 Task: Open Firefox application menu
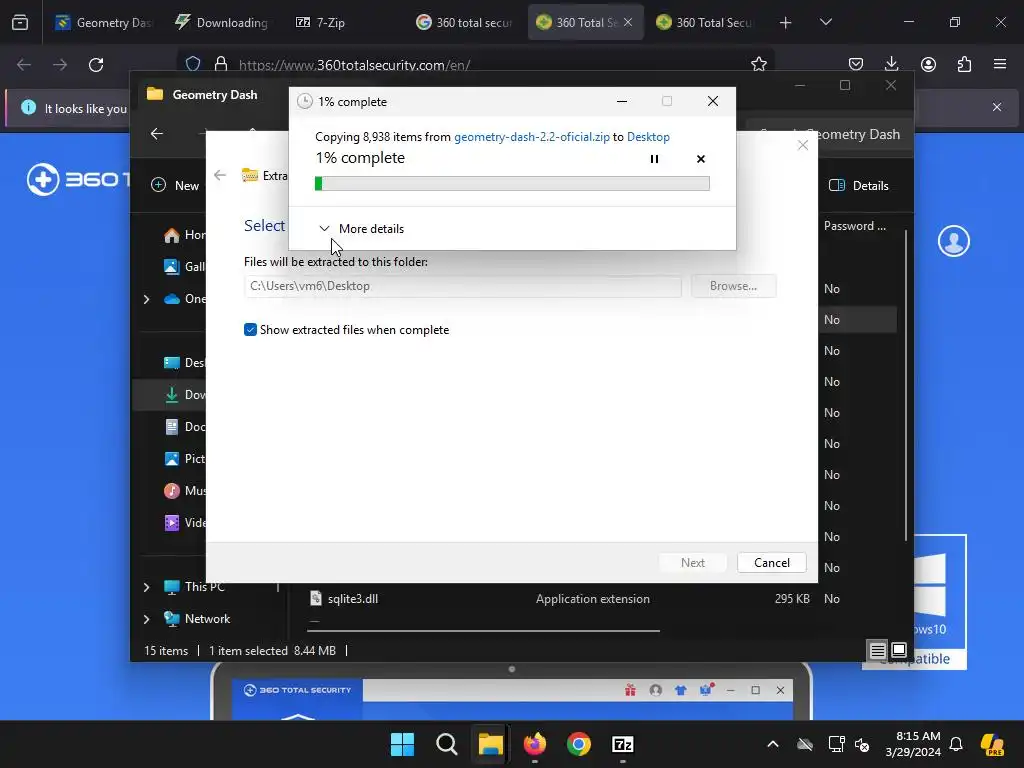[x=1000, y=64]
